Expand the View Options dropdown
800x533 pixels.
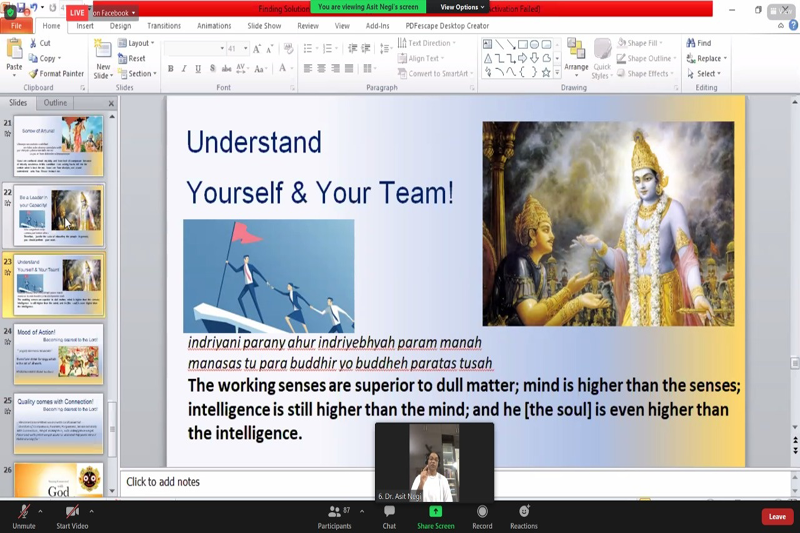click(x=463, y=7)
